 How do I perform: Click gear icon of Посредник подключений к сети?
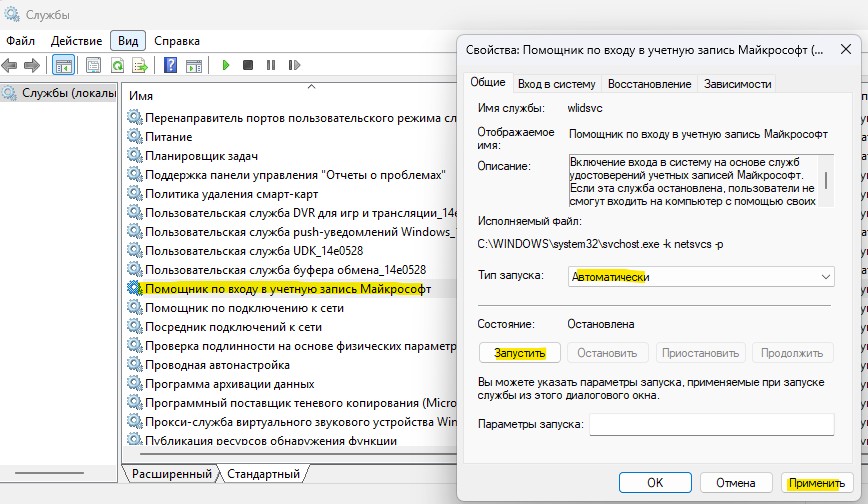pos(135,326)
